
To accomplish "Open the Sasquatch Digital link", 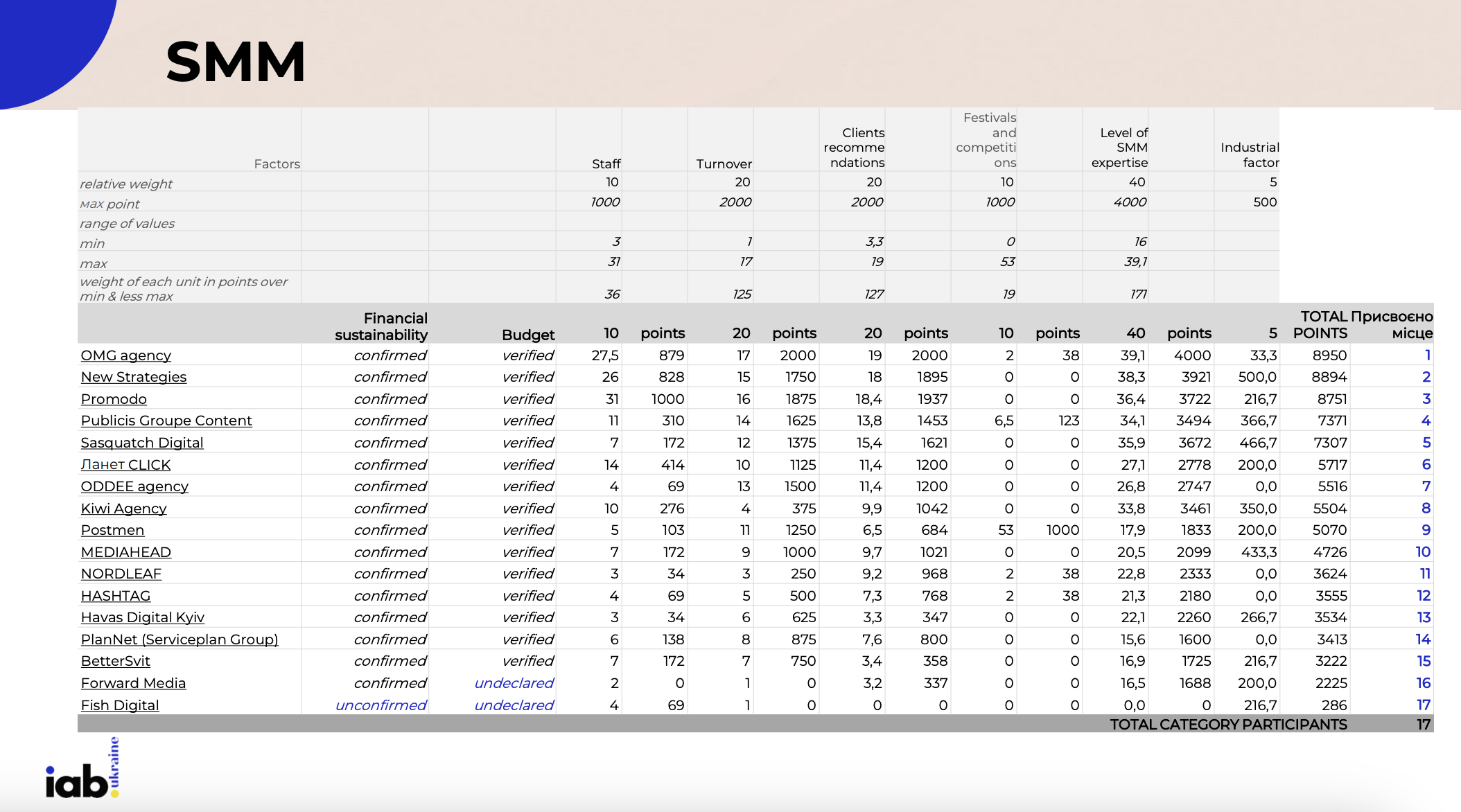I will (x=142, y=443).
